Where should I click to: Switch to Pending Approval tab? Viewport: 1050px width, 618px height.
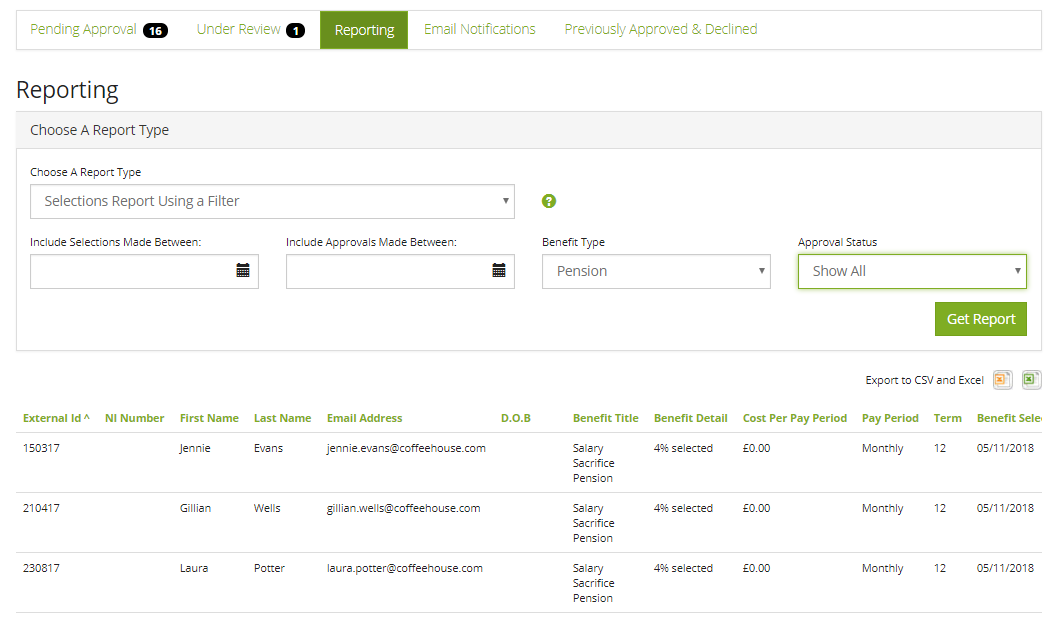98,29
